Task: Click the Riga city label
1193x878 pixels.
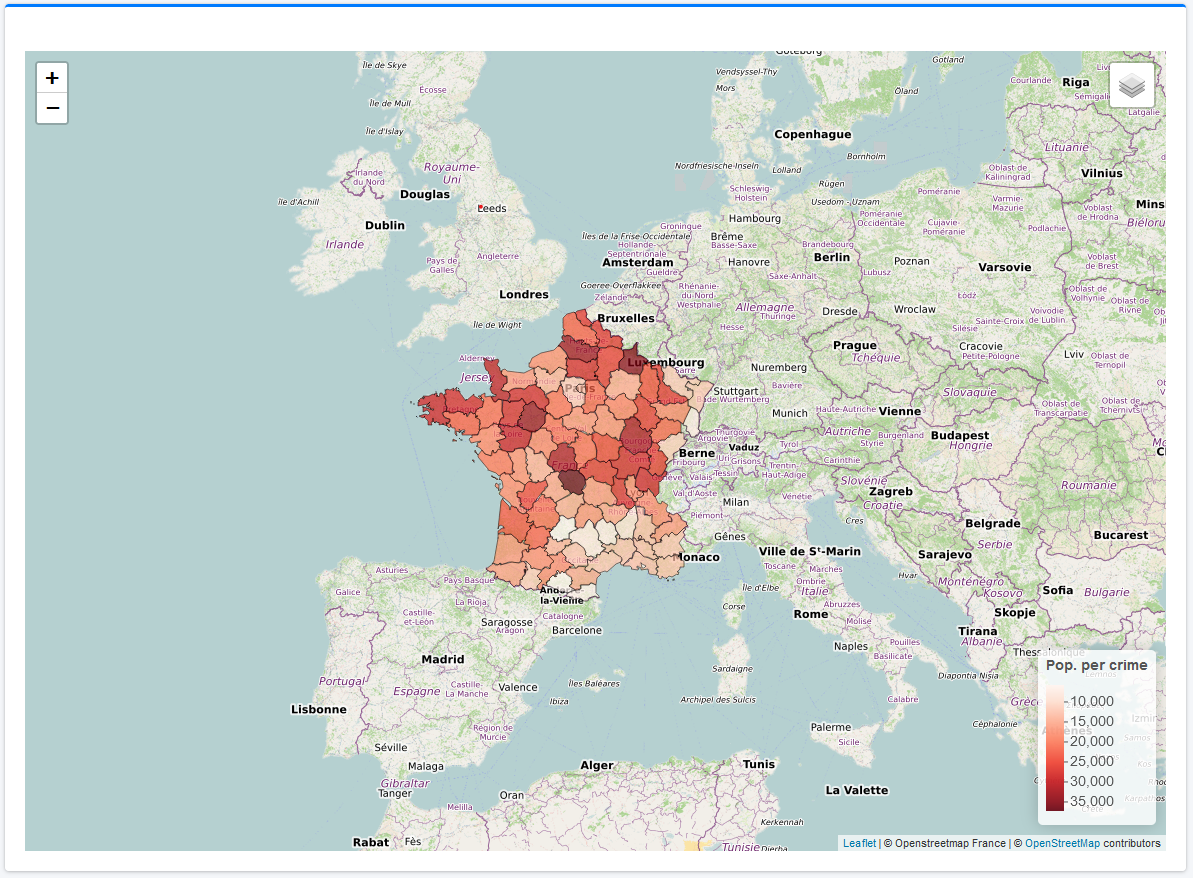Action: [1076, 82]
